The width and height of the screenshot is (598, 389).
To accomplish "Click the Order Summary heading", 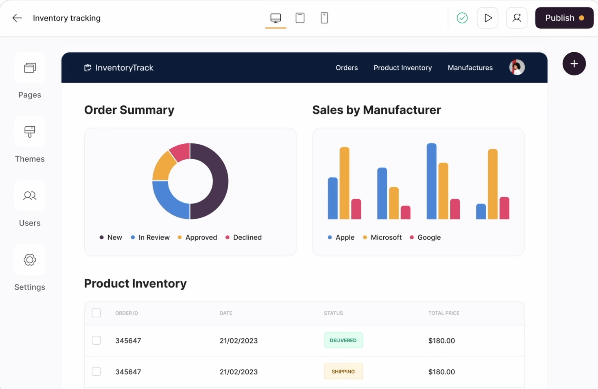I will 129,110.
